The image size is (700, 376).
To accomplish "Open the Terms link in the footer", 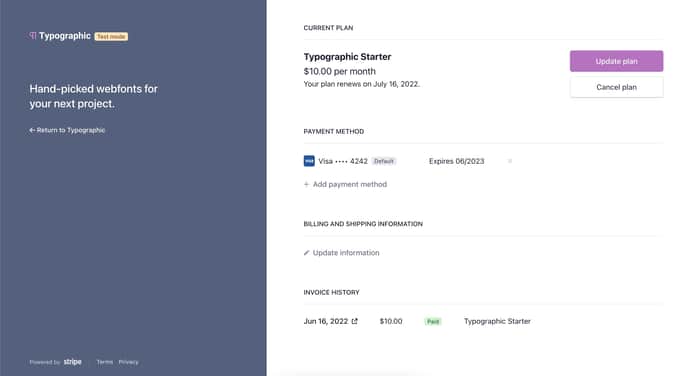I will tap(105, 362).
